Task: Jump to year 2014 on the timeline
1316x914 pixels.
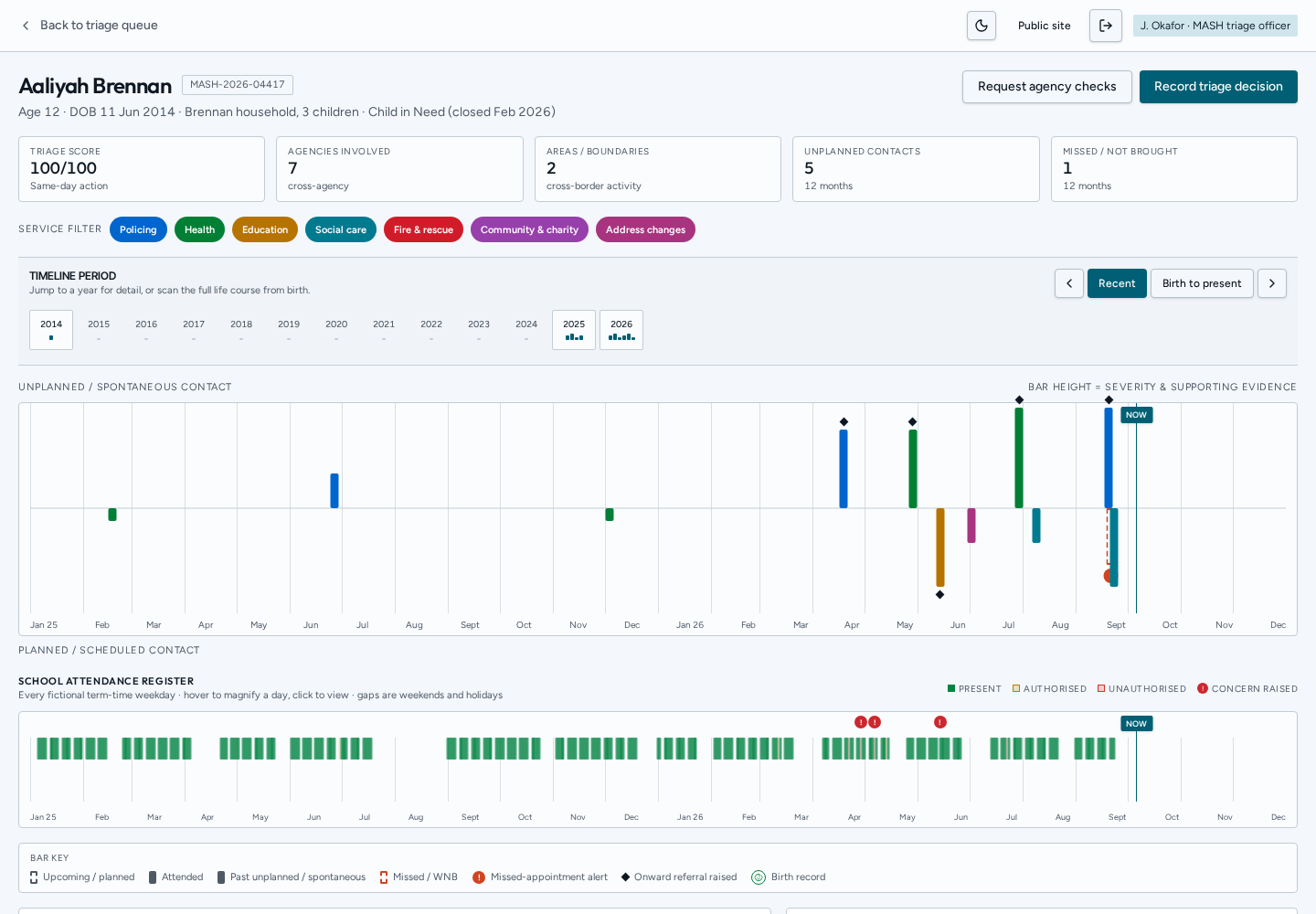Action: [x=51, y=330]
